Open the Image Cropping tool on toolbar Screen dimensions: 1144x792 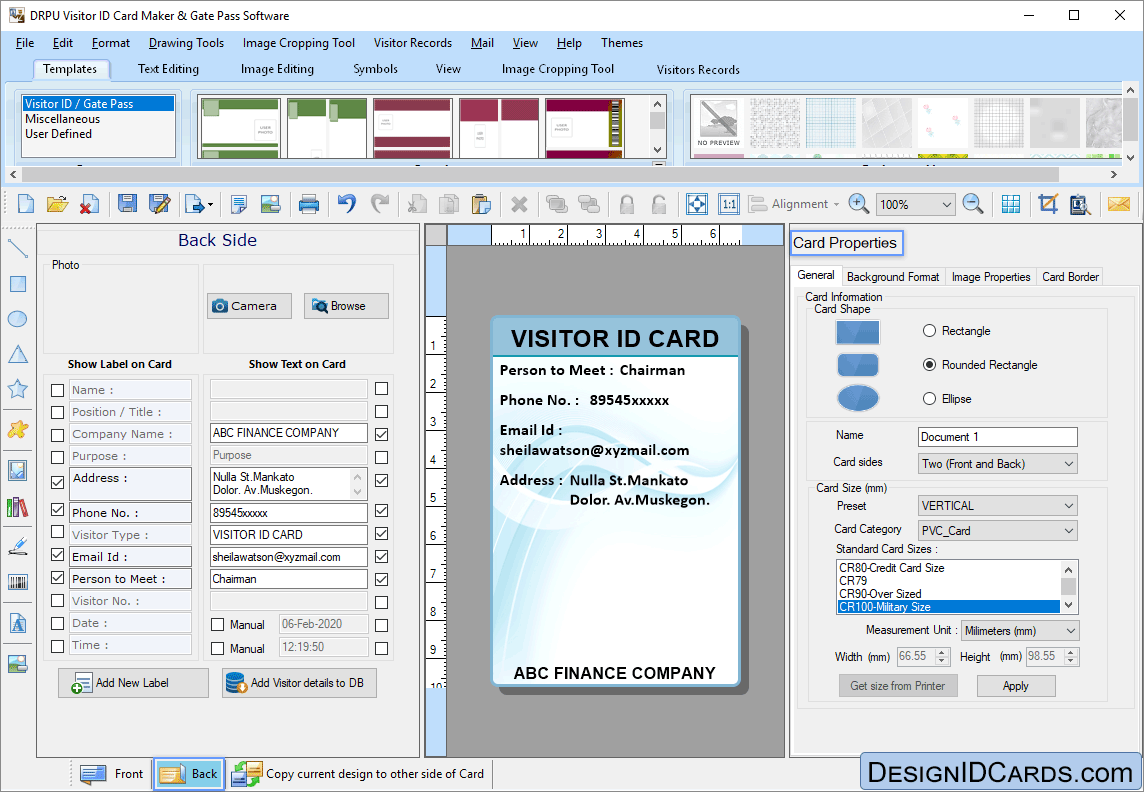coord(1047,204)
